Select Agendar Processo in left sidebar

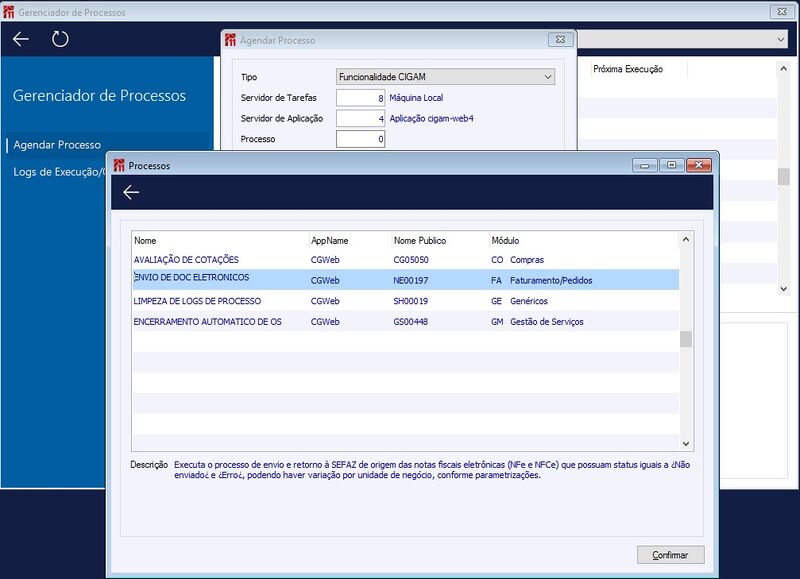pyautogui.click(x=57, y=145)
